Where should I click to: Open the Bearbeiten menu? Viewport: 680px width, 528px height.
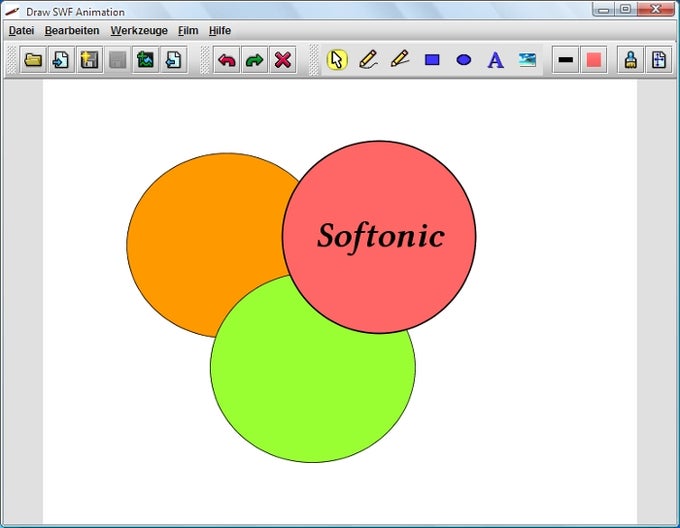click(x=72, y=31)
